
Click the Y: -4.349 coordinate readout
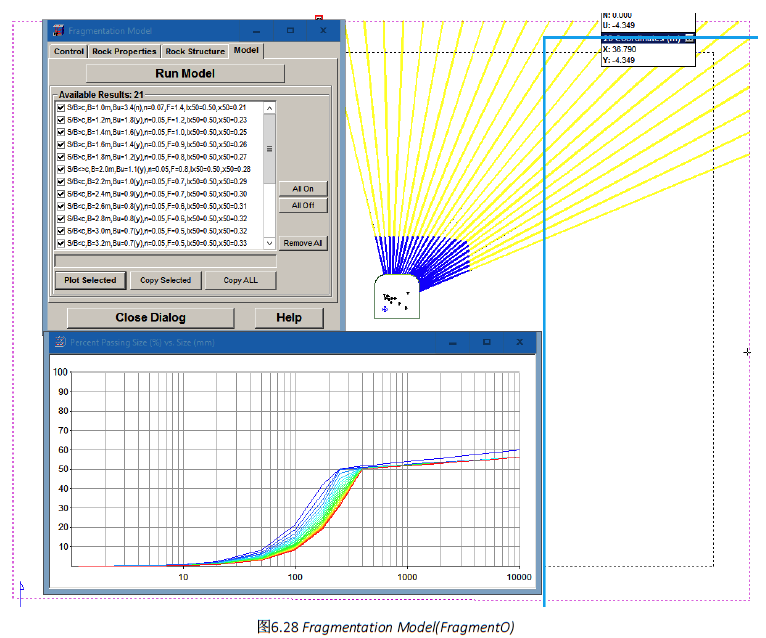pyautogui.click(x=619, y=61)
